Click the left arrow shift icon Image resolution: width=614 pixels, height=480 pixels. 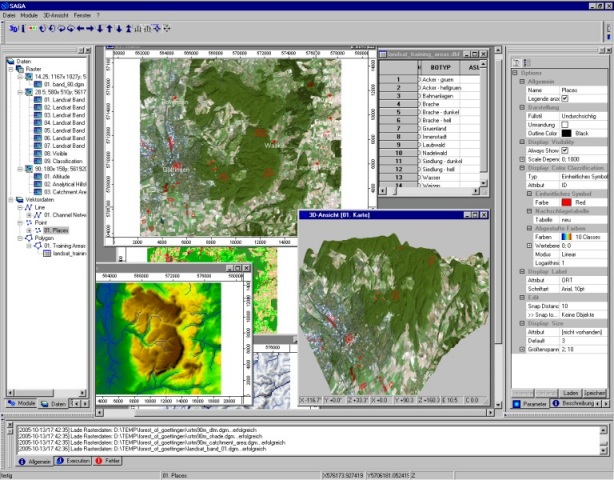tap(80, 29)
